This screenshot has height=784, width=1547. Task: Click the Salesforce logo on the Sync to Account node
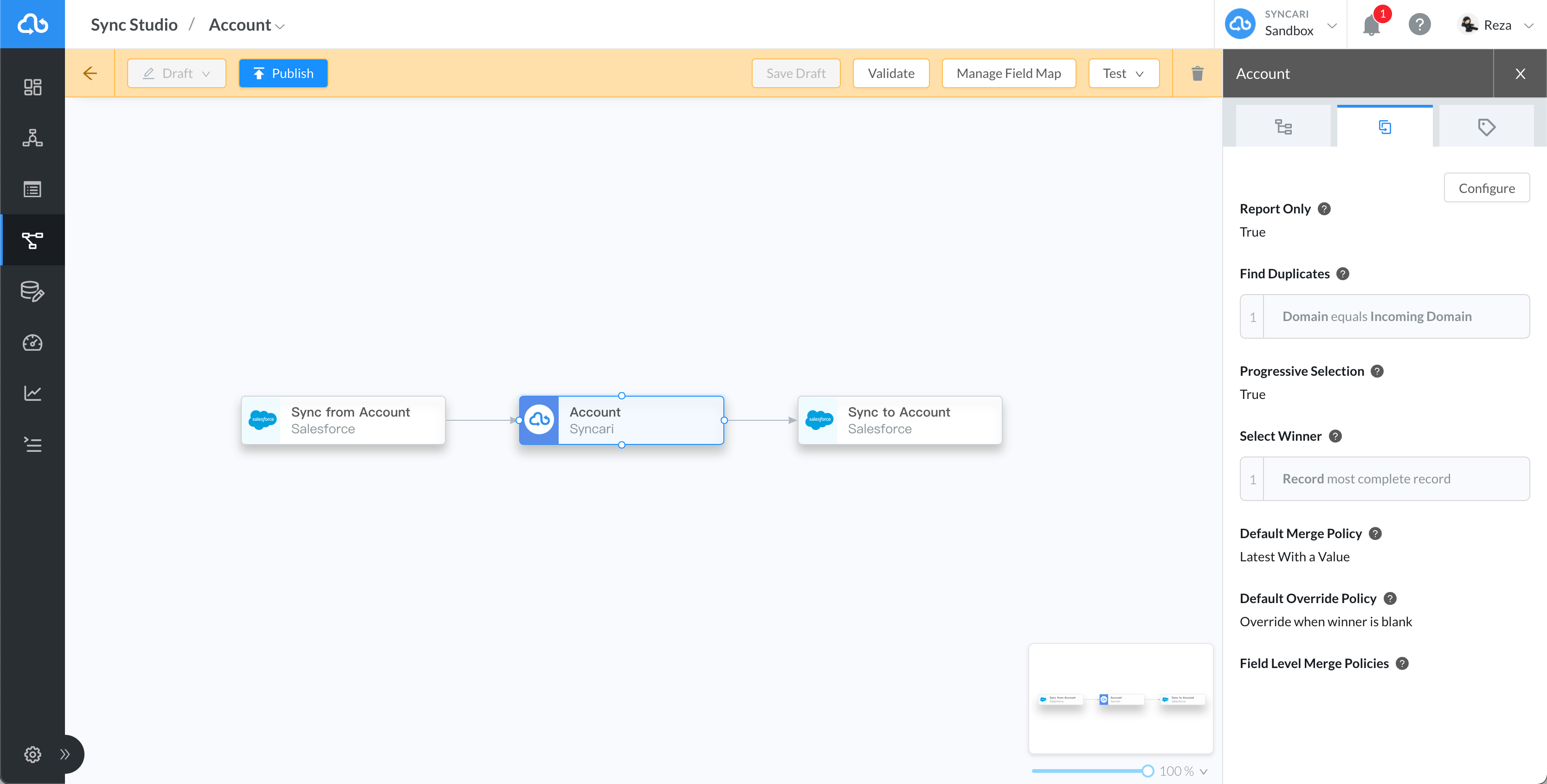click(819, 420)
